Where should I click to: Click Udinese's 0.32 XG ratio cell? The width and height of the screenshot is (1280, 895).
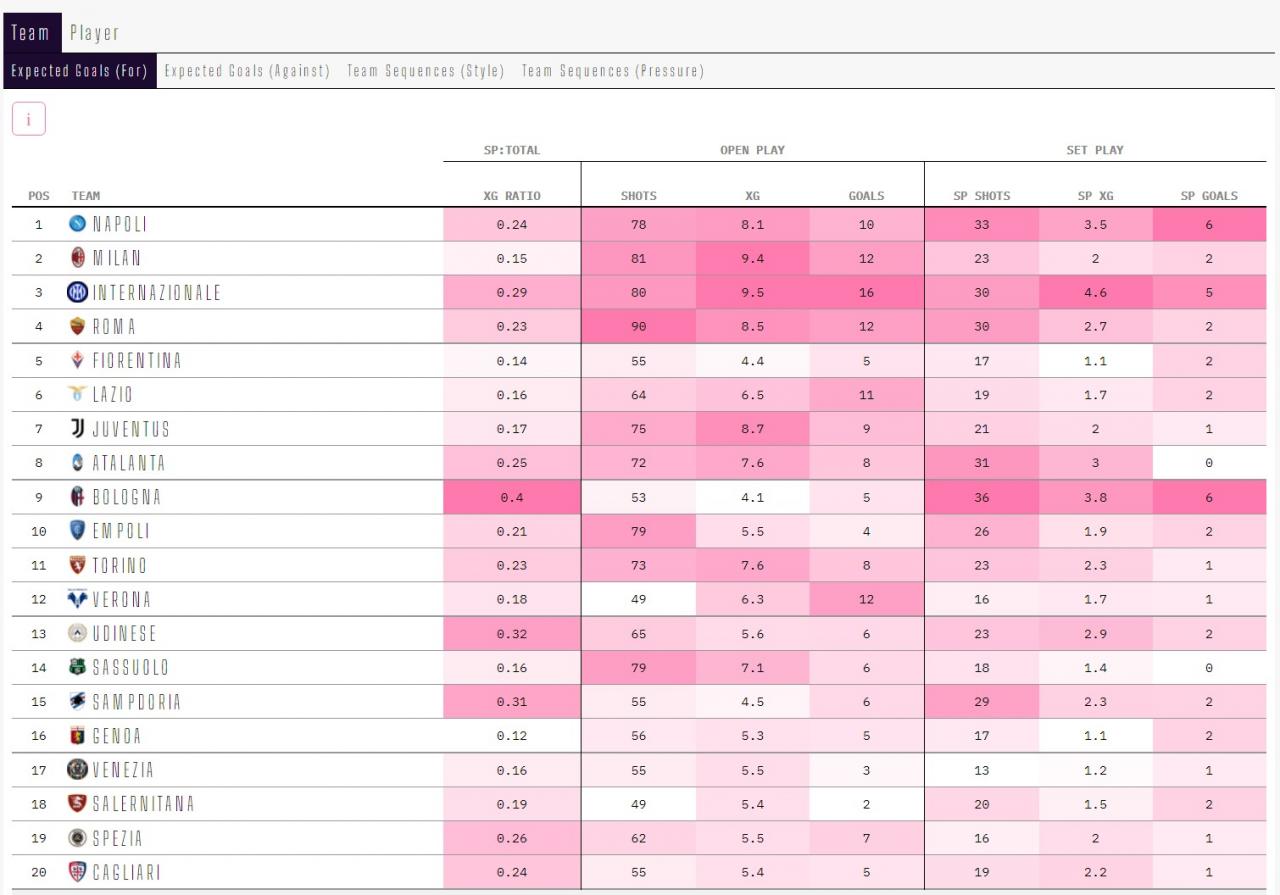click(x=512, y=633)
